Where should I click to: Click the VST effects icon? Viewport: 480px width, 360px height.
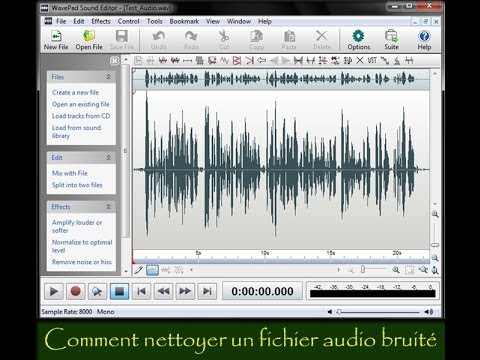coord(372,60)
